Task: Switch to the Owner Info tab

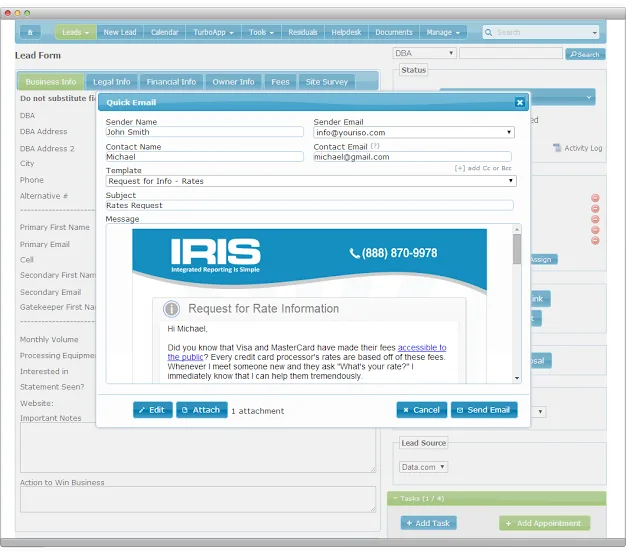Action: pos(233,82)
